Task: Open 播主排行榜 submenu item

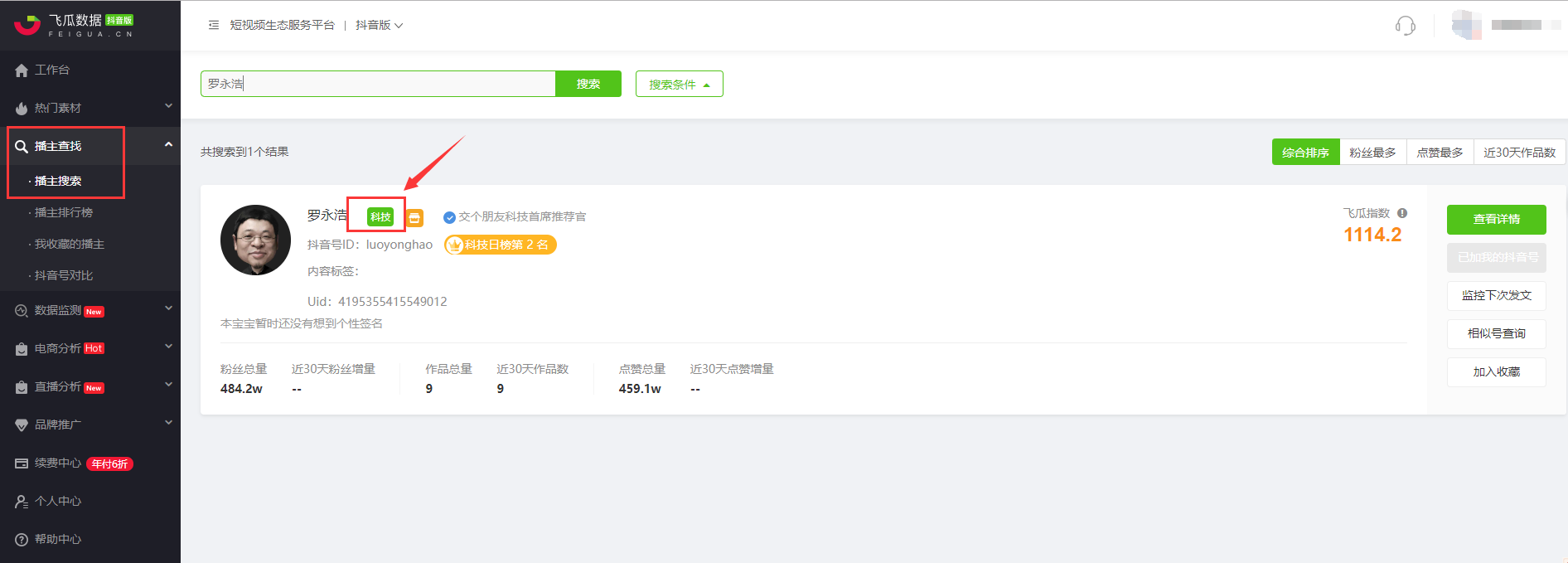Action: pyautogui.click(x=63, y=212)
